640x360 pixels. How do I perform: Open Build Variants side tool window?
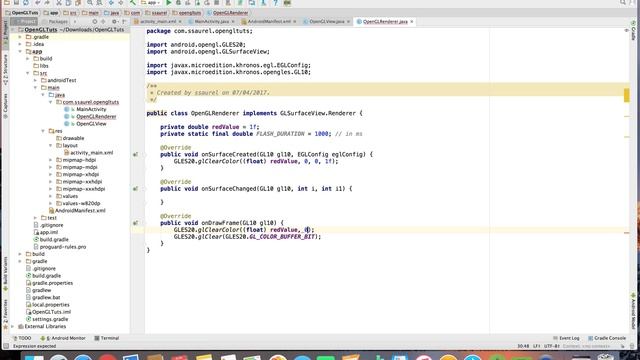pos(5,273)
